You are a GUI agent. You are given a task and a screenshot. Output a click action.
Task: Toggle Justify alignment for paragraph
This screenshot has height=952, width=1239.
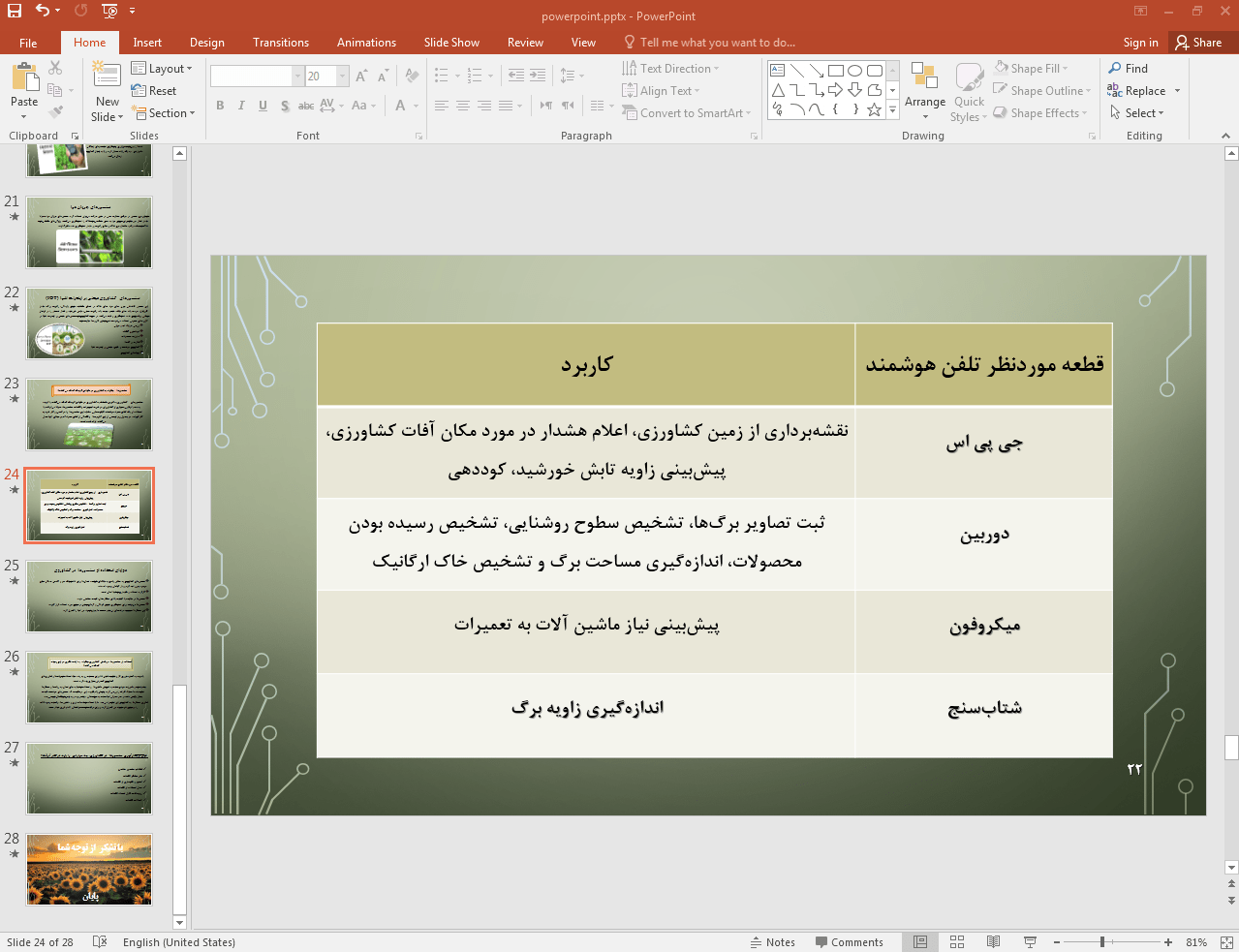506,106
